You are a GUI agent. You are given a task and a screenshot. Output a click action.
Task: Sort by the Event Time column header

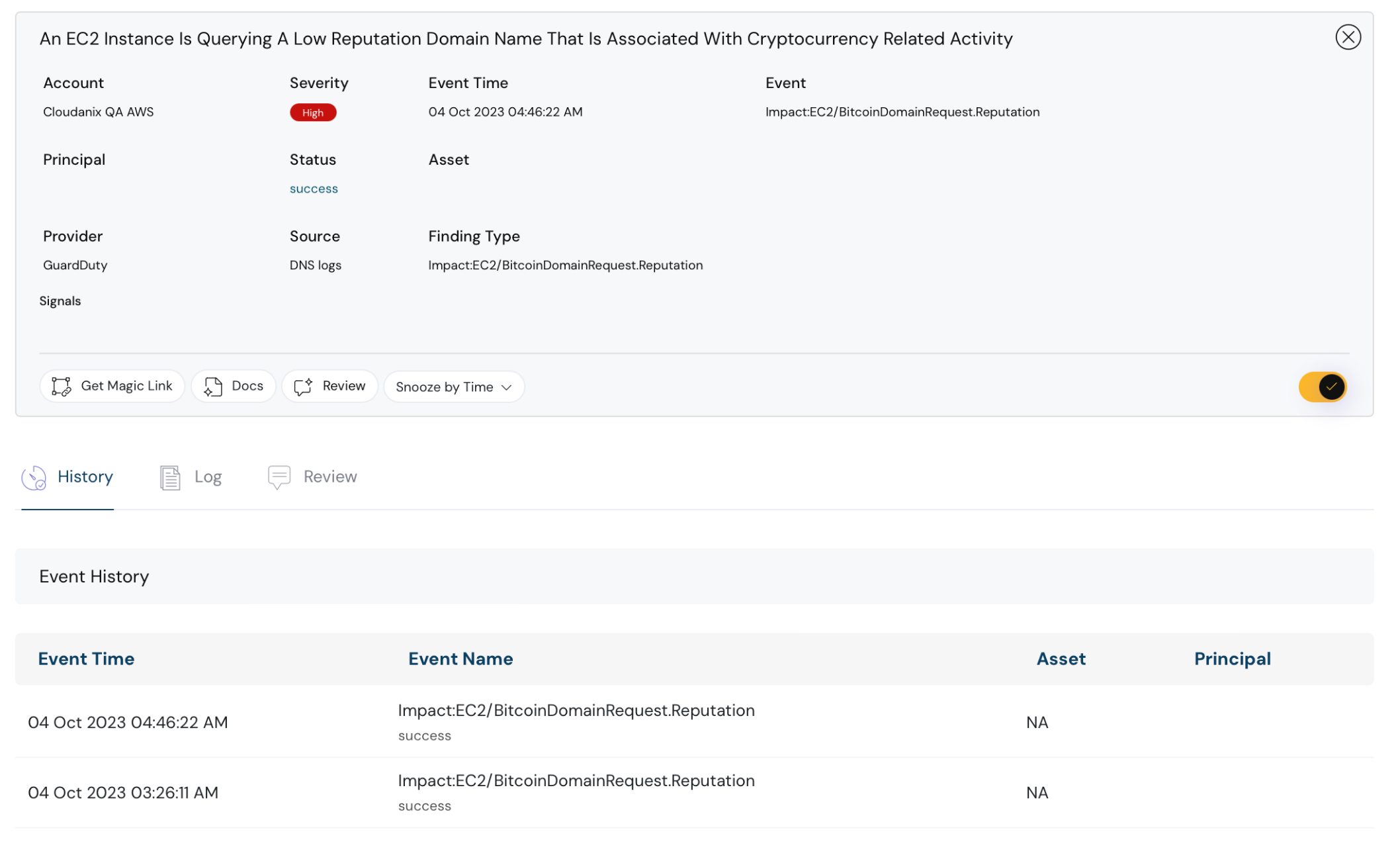point(86,658)
